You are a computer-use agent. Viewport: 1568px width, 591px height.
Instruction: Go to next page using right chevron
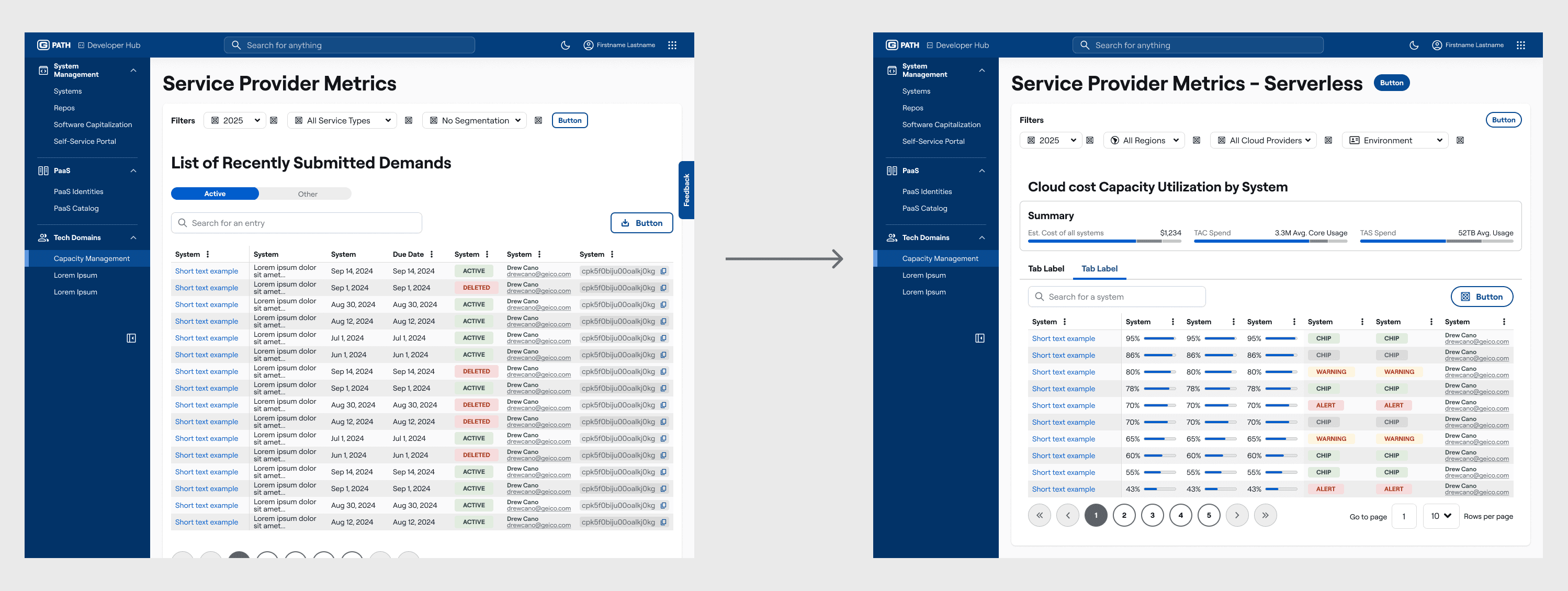pos(1236,516)
